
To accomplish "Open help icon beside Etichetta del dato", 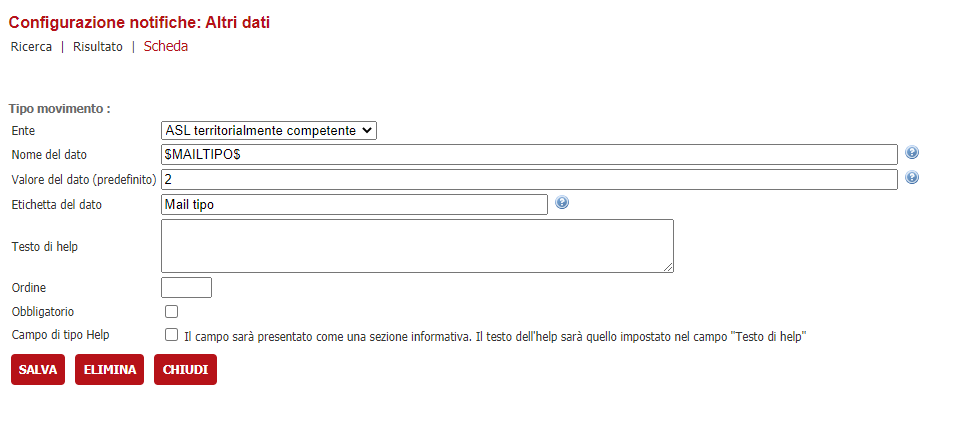I will coord(562,202).
